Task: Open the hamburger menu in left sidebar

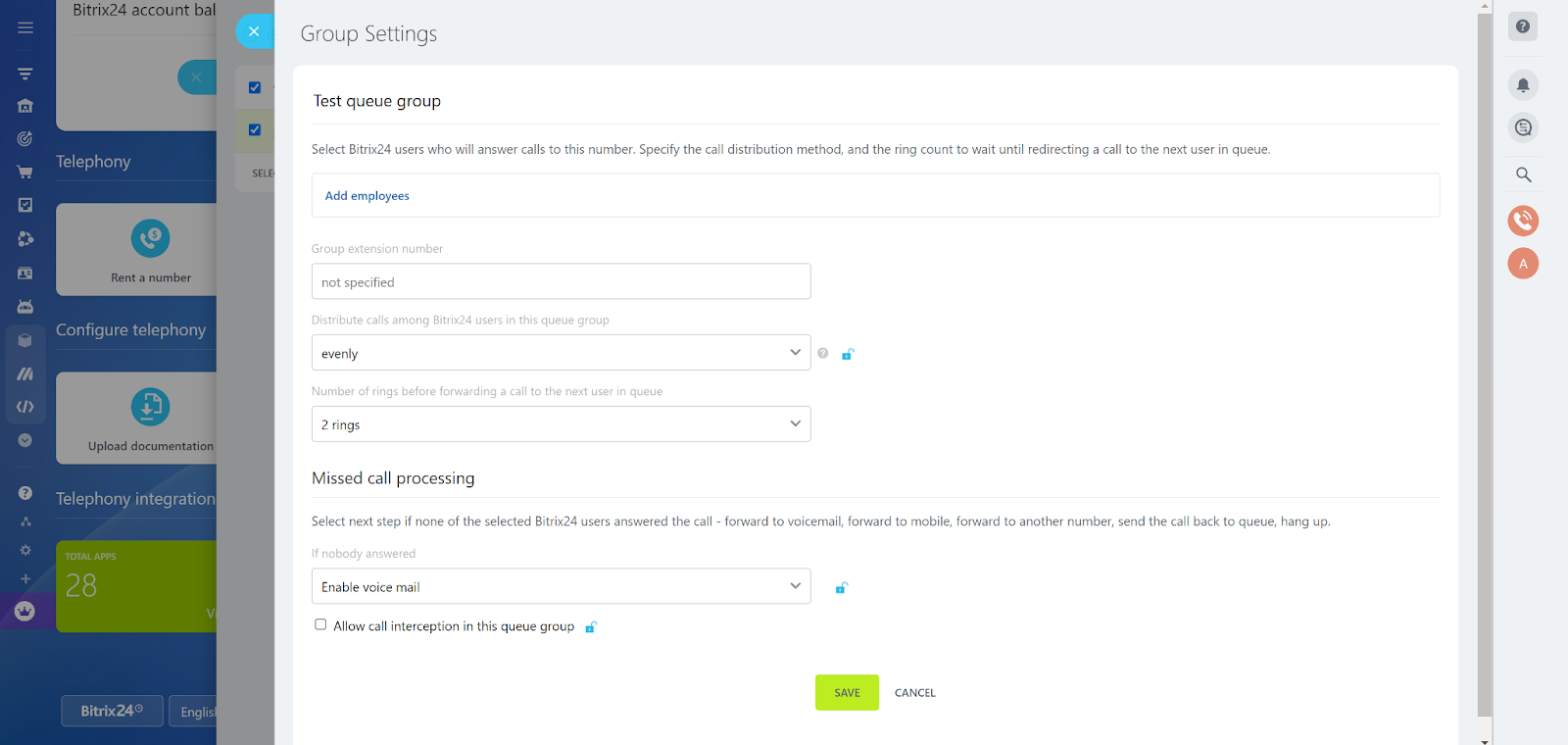Action: [25, 27]
